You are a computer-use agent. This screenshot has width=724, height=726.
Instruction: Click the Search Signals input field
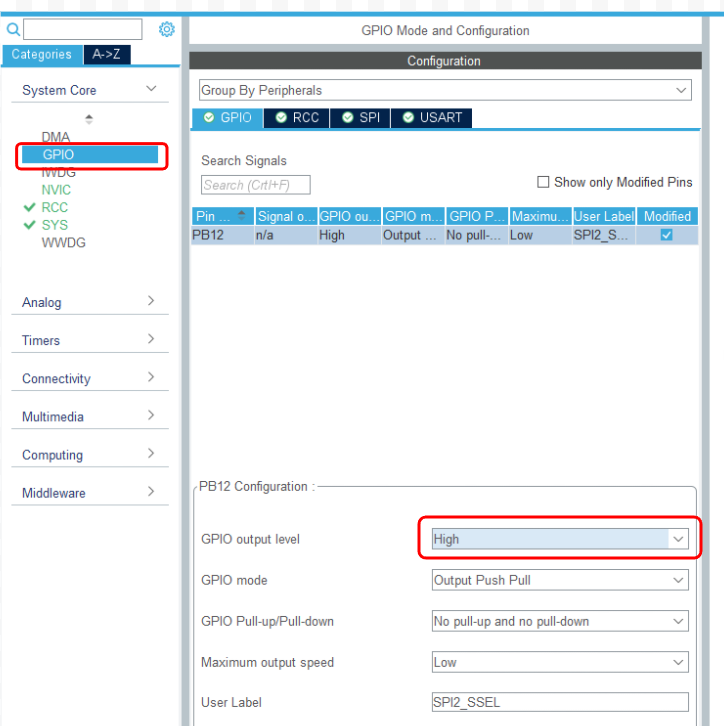pyautogui.click(x=255, y=185)
